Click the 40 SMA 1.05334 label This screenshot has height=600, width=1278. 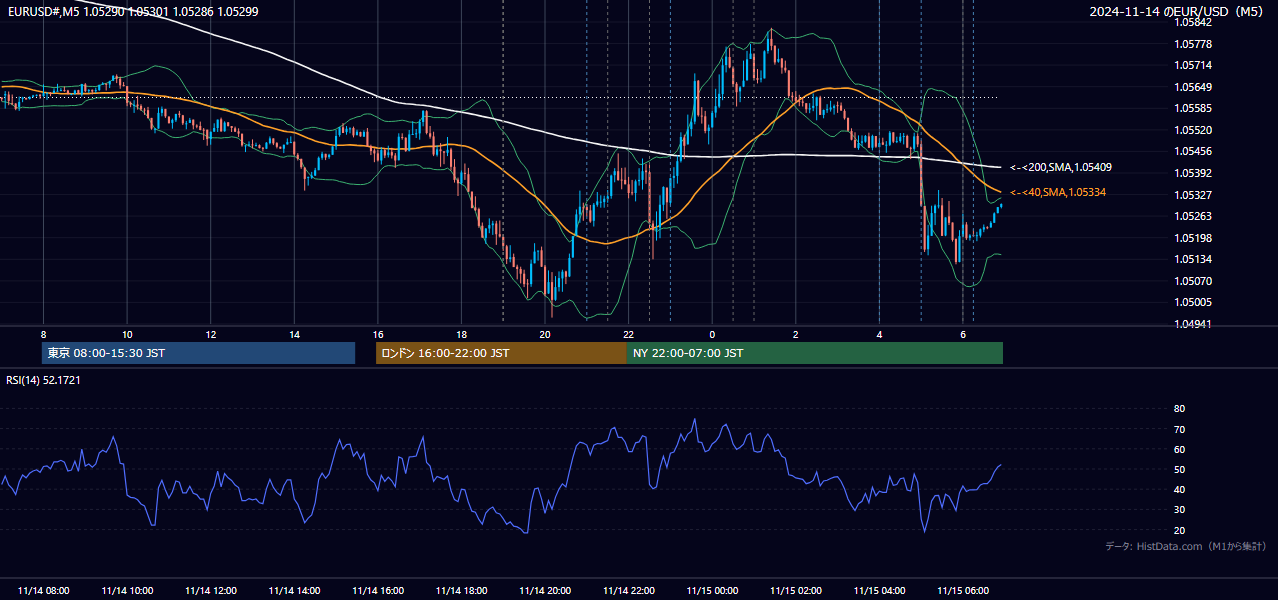[x=1058, y=192]
